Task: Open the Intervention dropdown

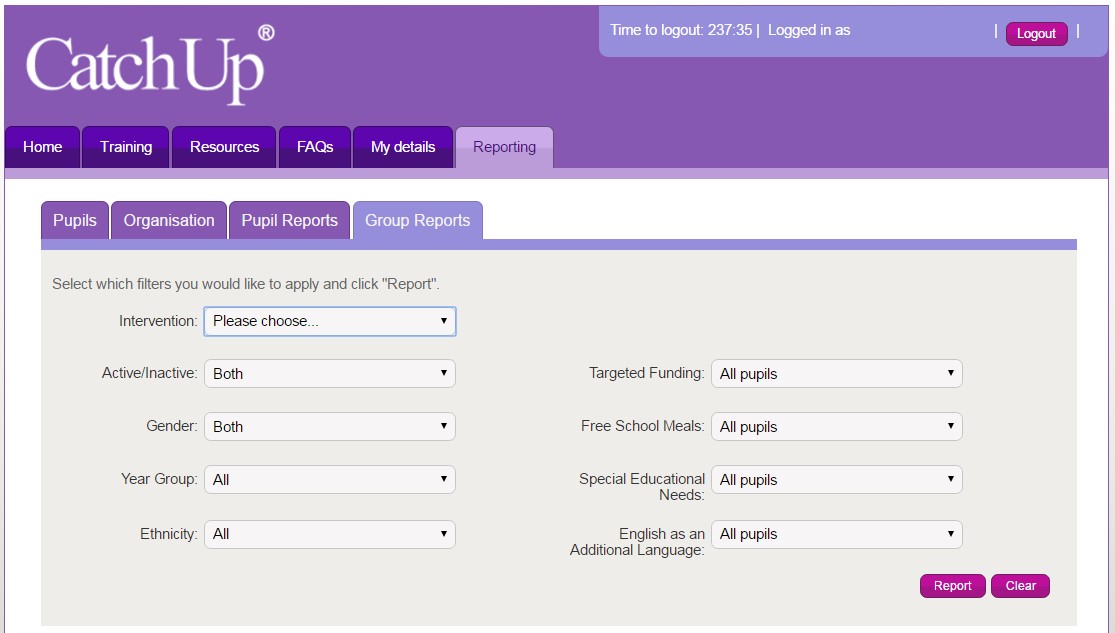Action: pos(330,321)
